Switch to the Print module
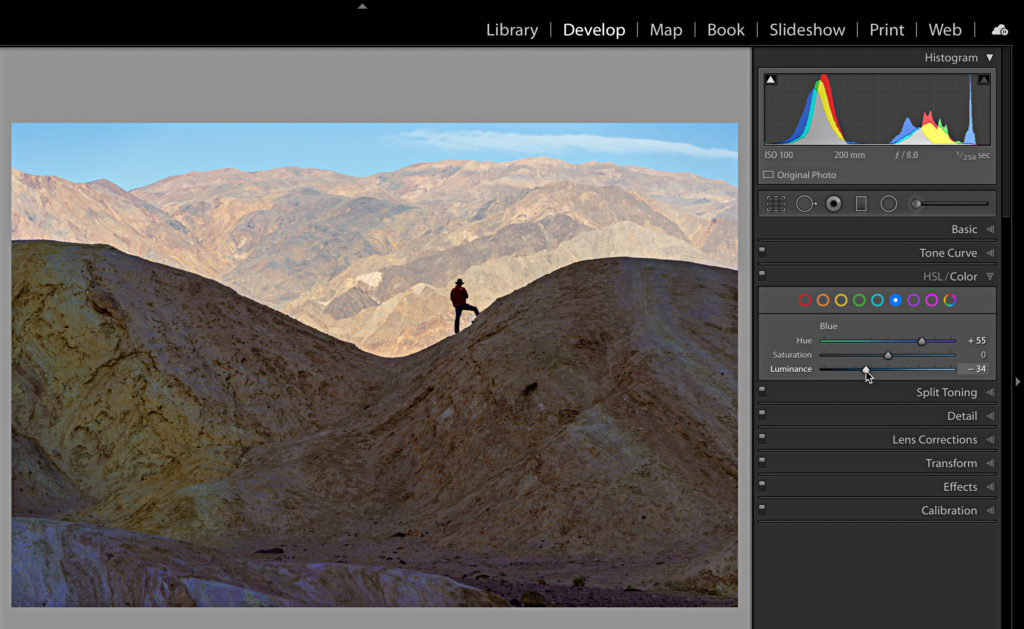The height and width of the screenshot is (629, 1024). click(886, 30)
